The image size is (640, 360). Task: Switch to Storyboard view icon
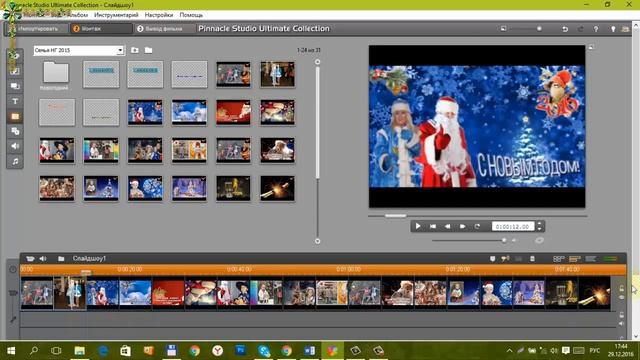558,259
